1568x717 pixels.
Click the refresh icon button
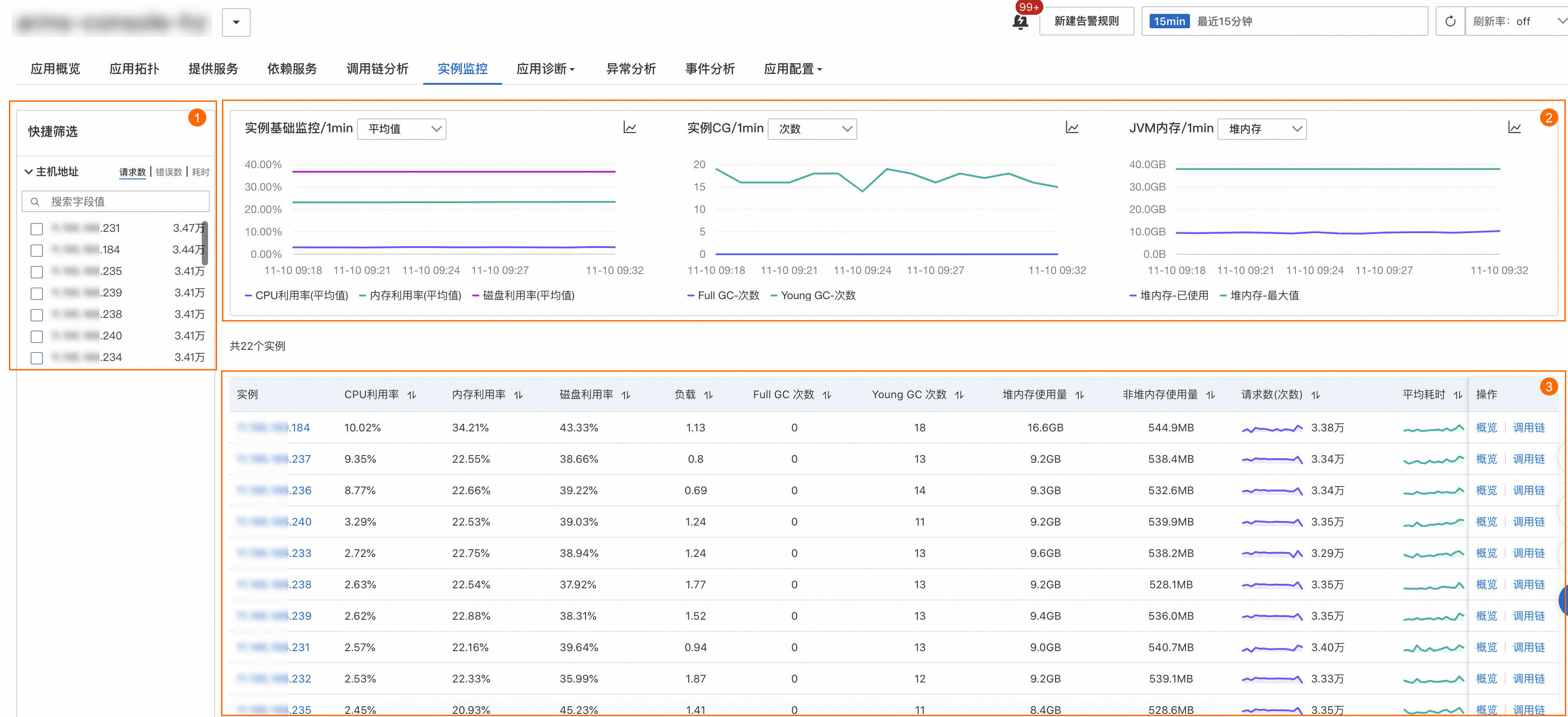coord(1450,22)
